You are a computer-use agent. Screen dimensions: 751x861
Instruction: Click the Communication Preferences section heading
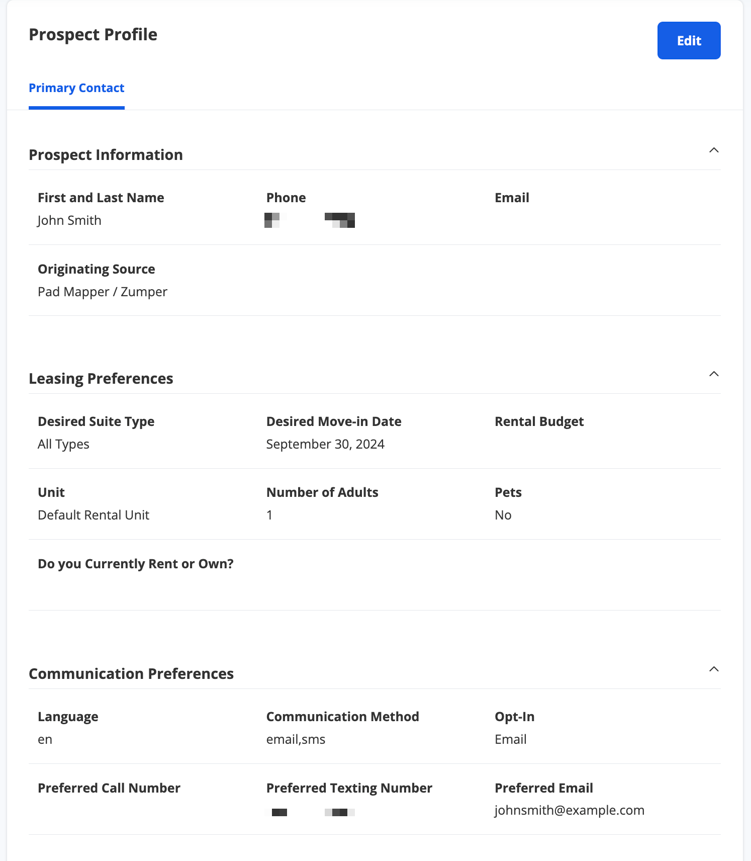click(131, 674)
